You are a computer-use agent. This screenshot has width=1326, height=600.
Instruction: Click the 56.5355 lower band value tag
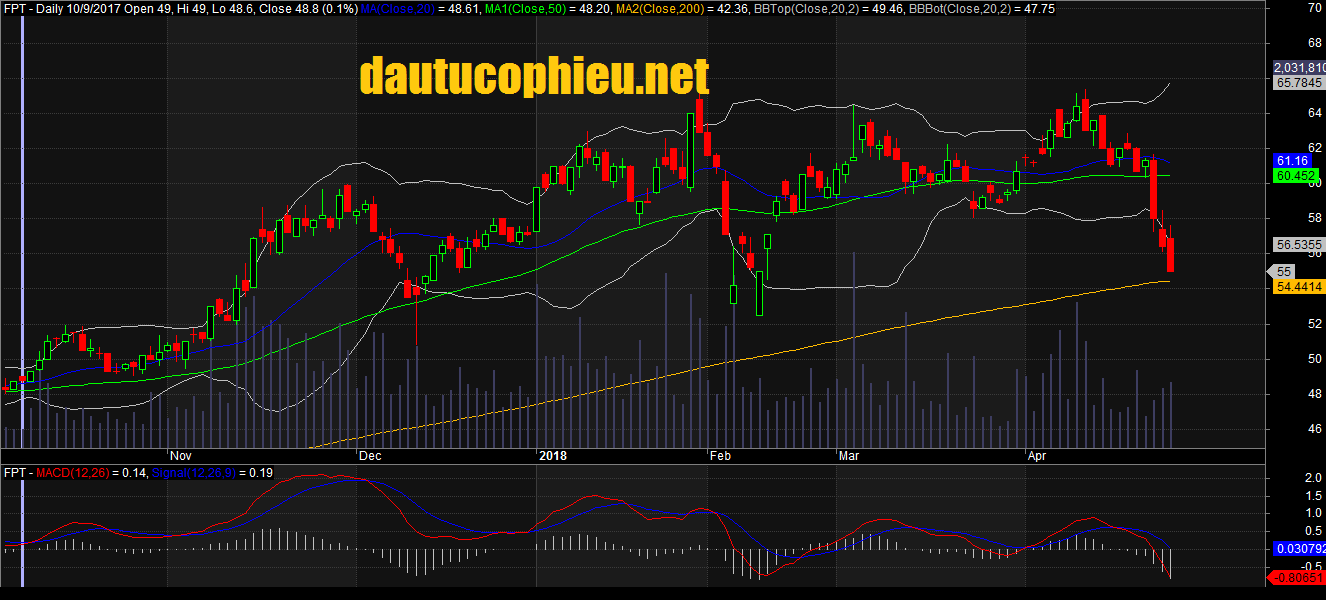[1298, 244]
